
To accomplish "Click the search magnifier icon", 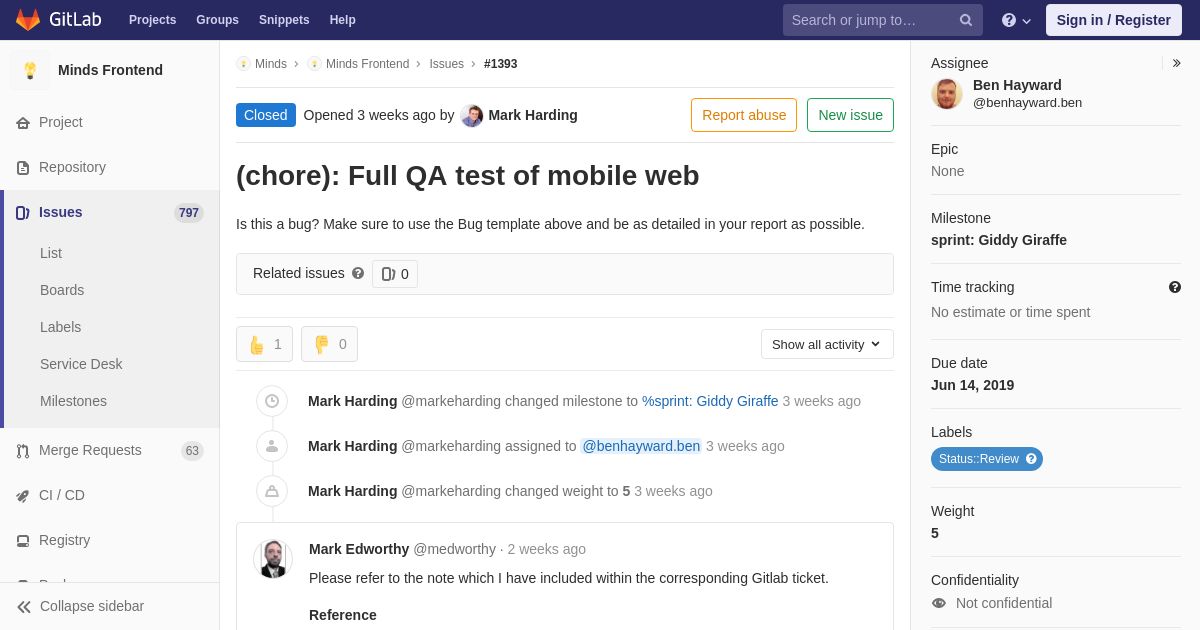I will click(965, 20).
